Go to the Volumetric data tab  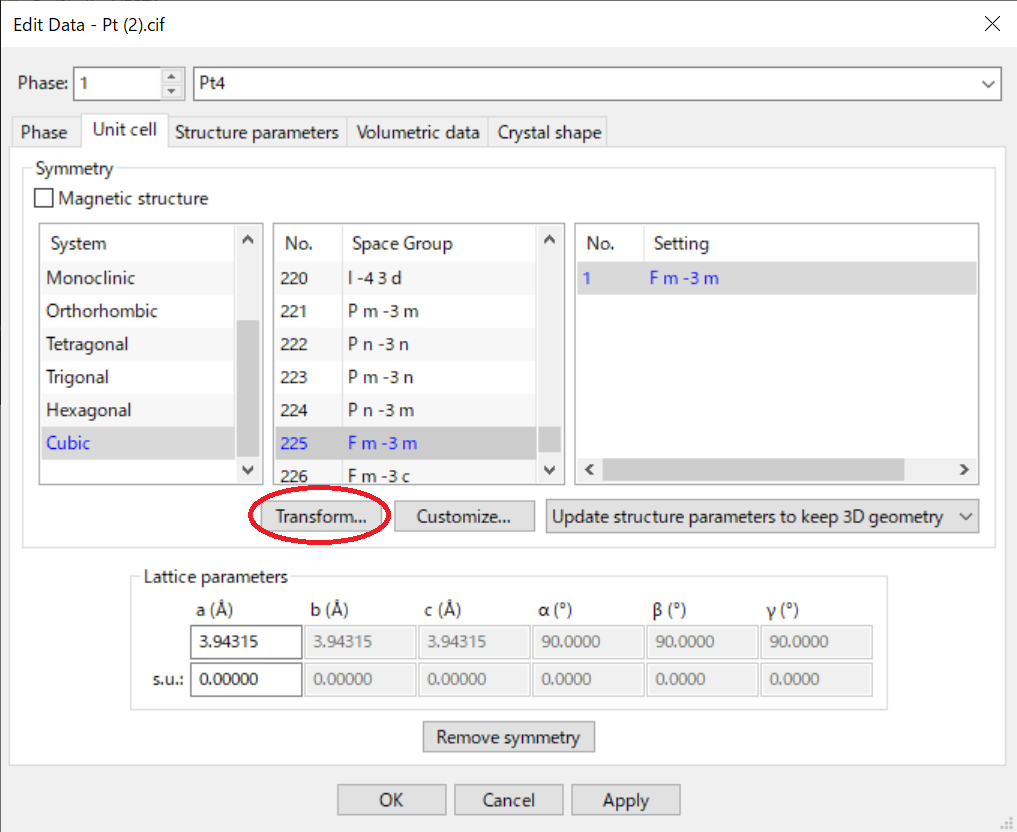(x=418, y=132)
